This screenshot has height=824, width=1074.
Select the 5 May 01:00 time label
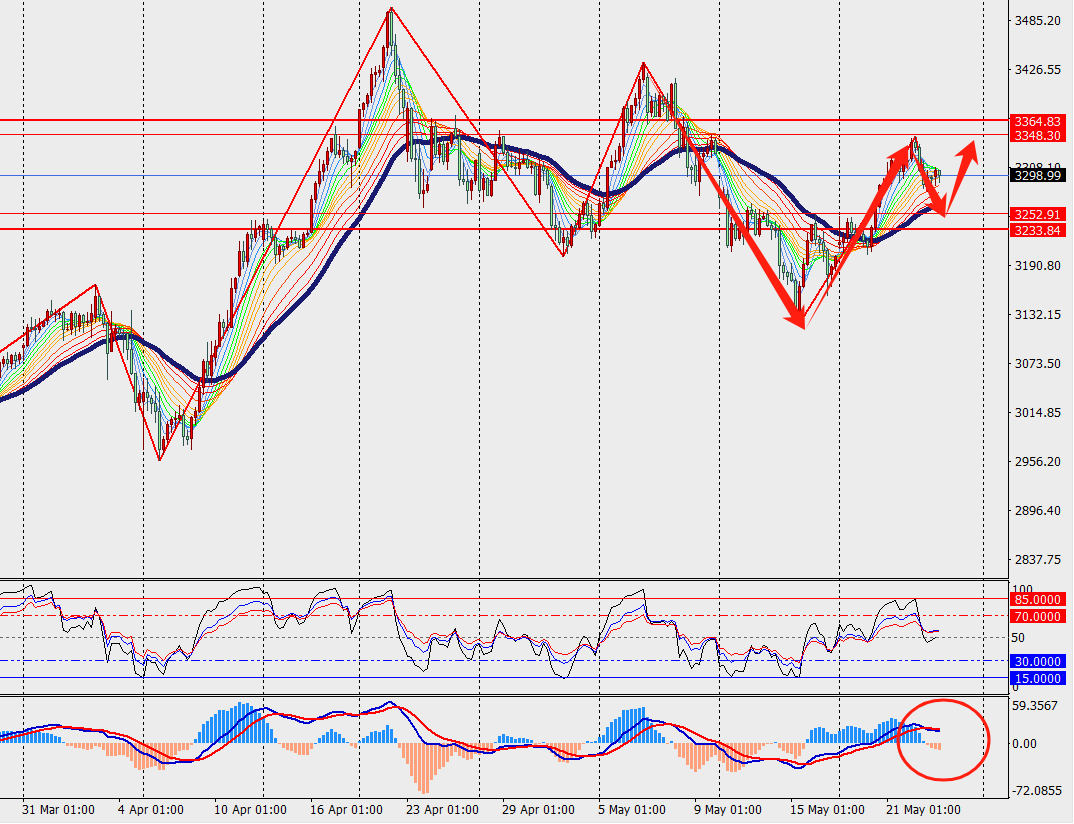(x=630, y=809)
